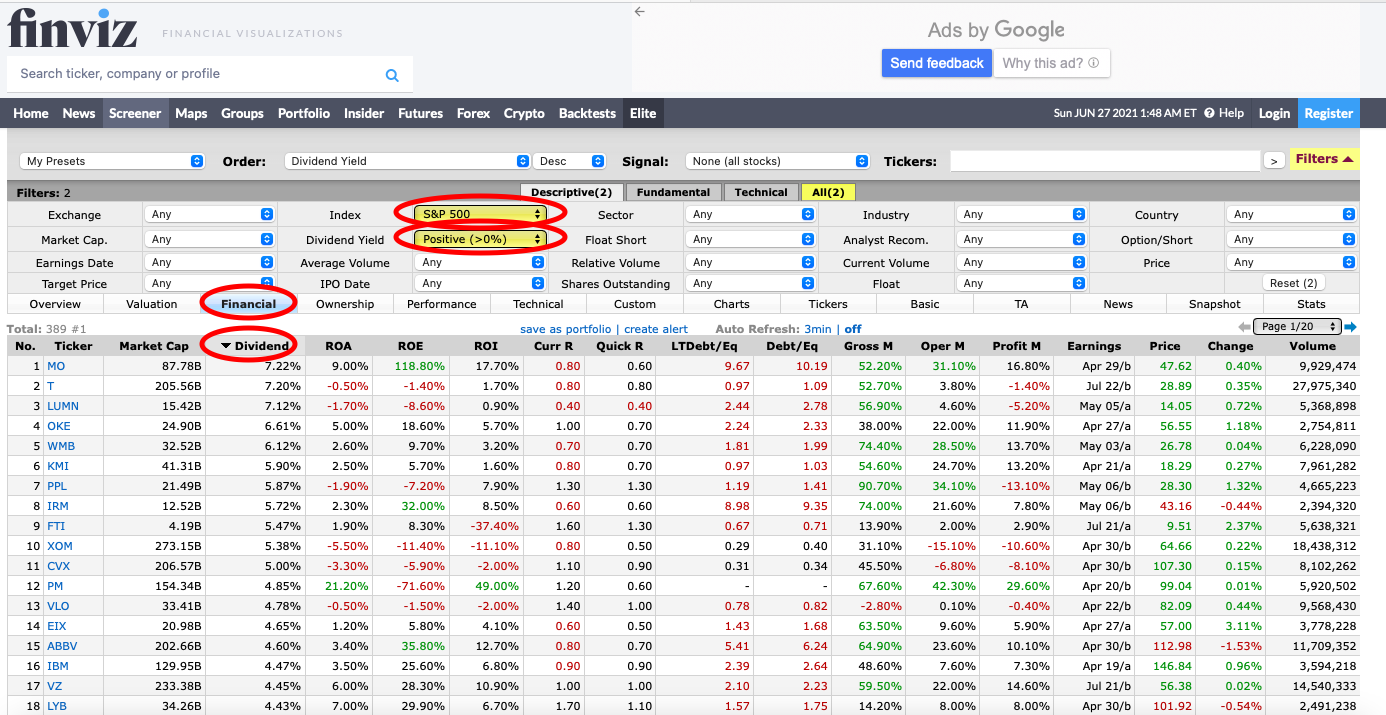Click the Register button

pos(1328,113)
